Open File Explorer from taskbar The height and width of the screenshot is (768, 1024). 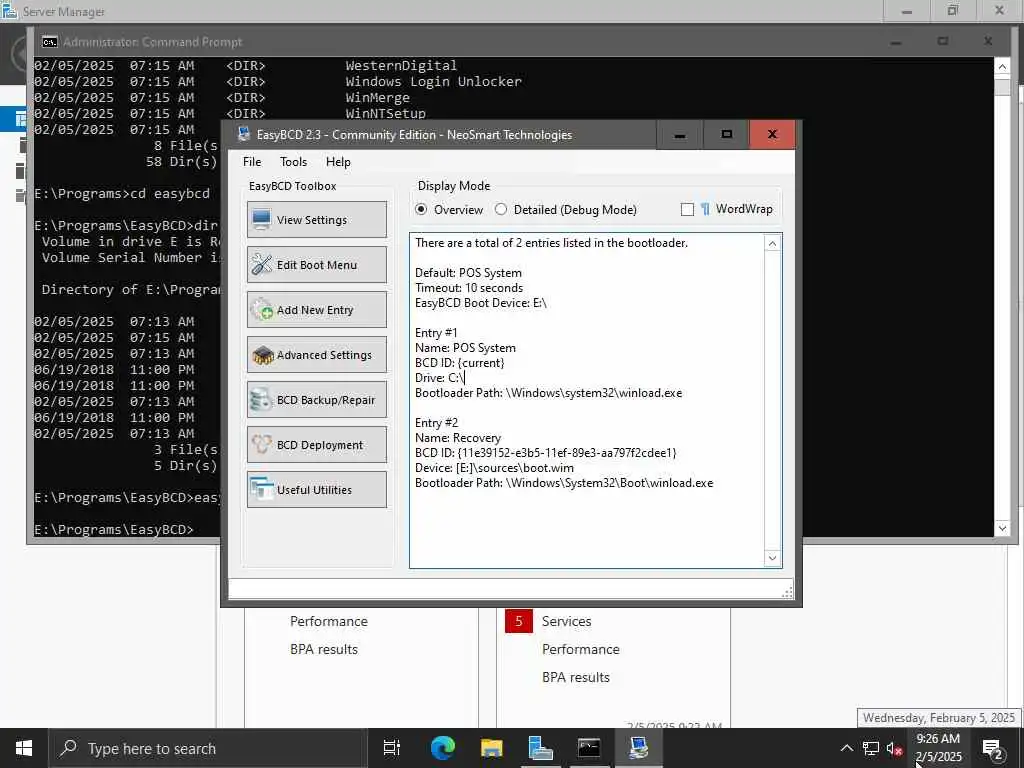pos(491,748)
